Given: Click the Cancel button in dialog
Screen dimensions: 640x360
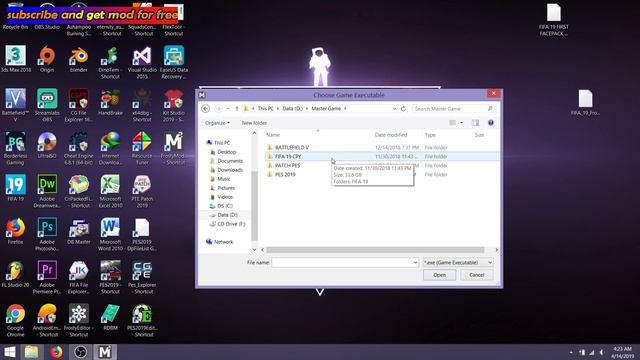Looking at the screenshot, I should point(476,275).
